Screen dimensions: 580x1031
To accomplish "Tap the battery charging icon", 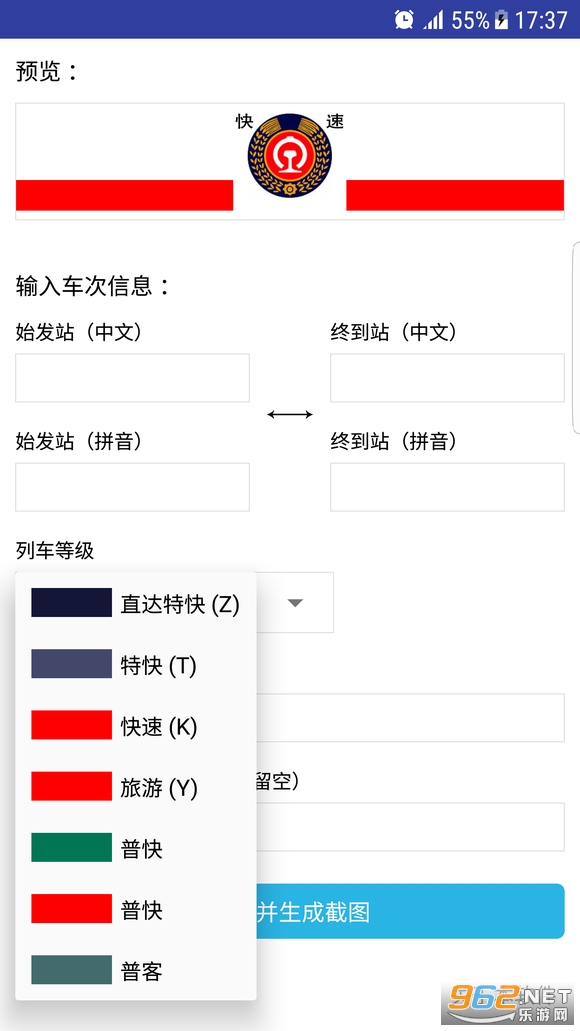I will [x=501, y=20].
